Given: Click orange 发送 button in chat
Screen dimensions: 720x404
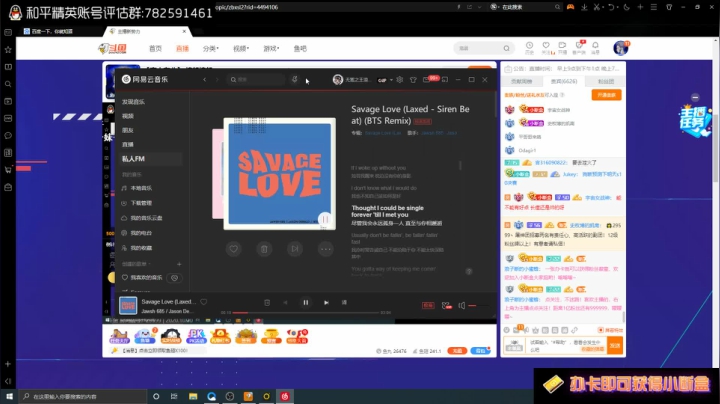Looking at the screenshot, I should pos(615,346).
